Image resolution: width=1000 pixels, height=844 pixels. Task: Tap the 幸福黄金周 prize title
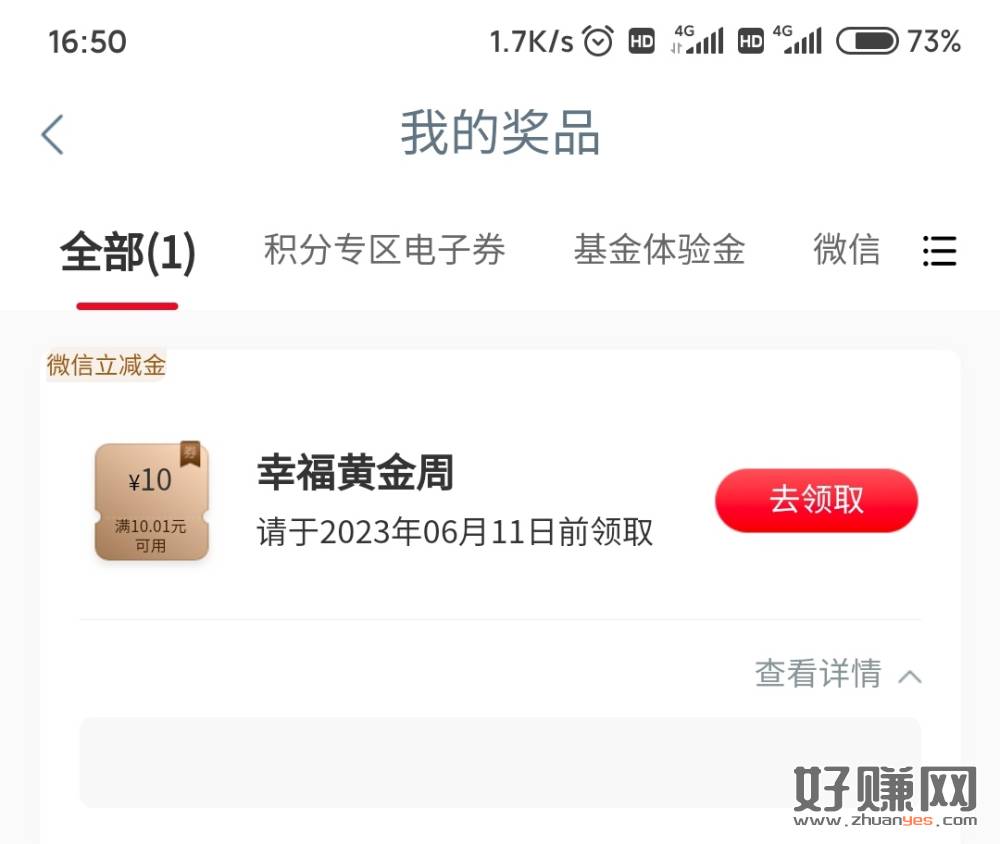coord(355,473)
